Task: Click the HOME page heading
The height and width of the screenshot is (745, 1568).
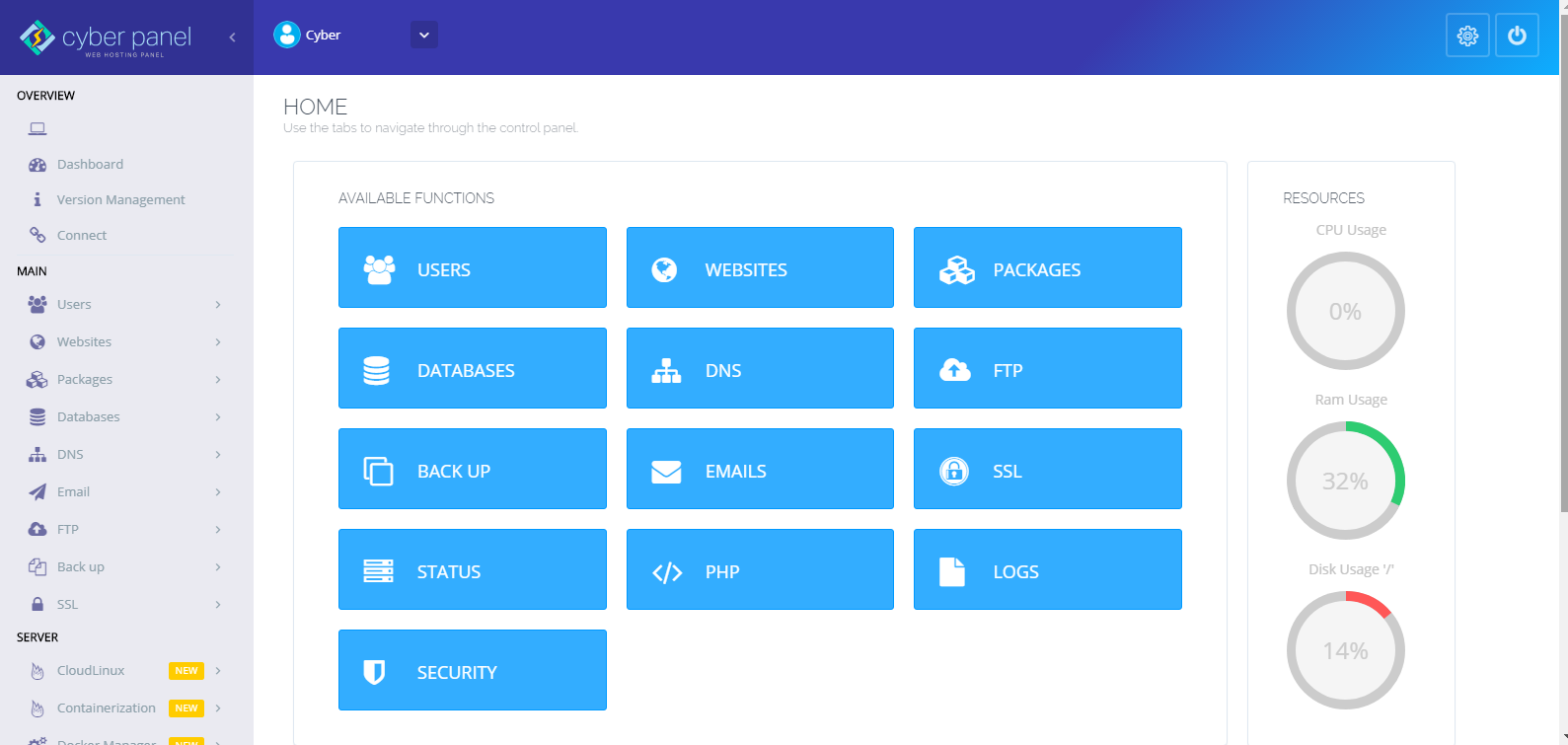Action: (x=315, y=107)
